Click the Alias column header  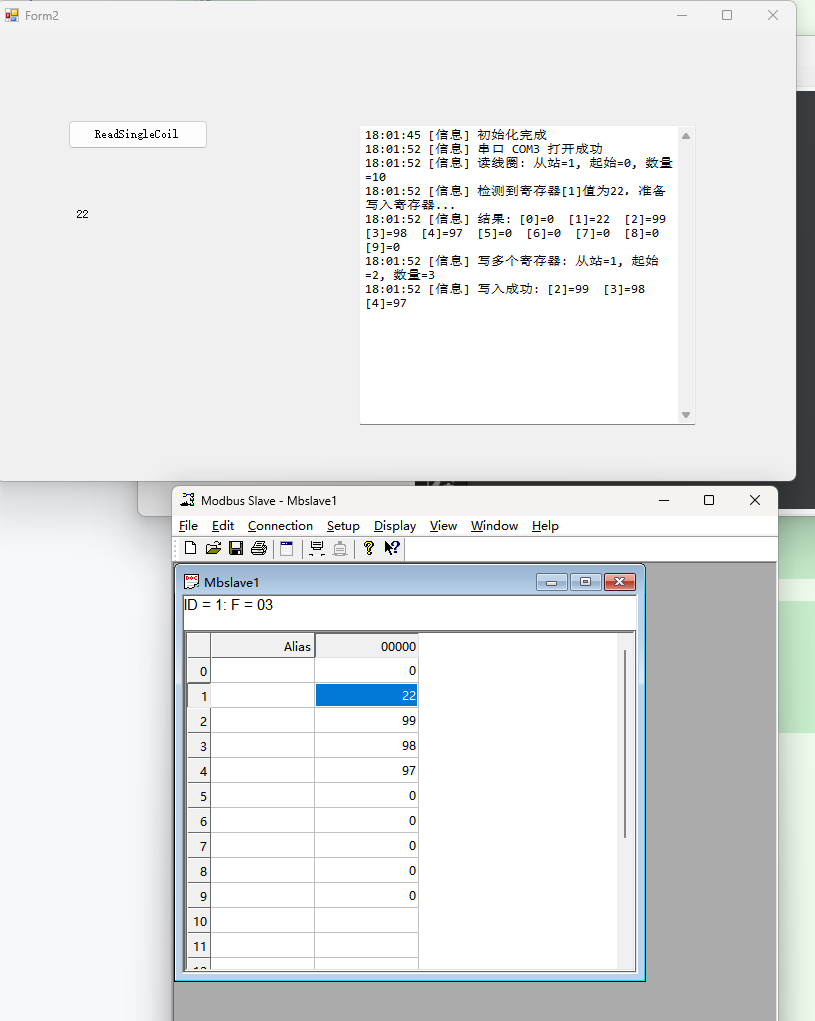tap(262, 646)
